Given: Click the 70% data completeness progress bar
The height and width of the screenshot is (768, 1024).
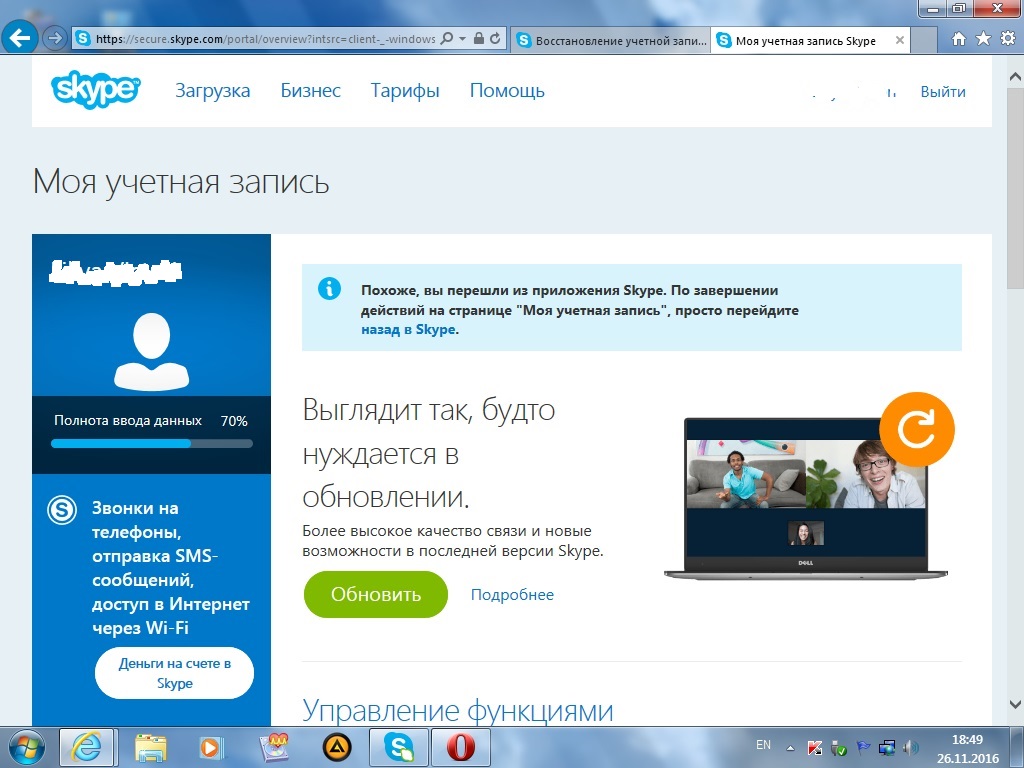Looking at the screenshot, I should pos(150,442).
